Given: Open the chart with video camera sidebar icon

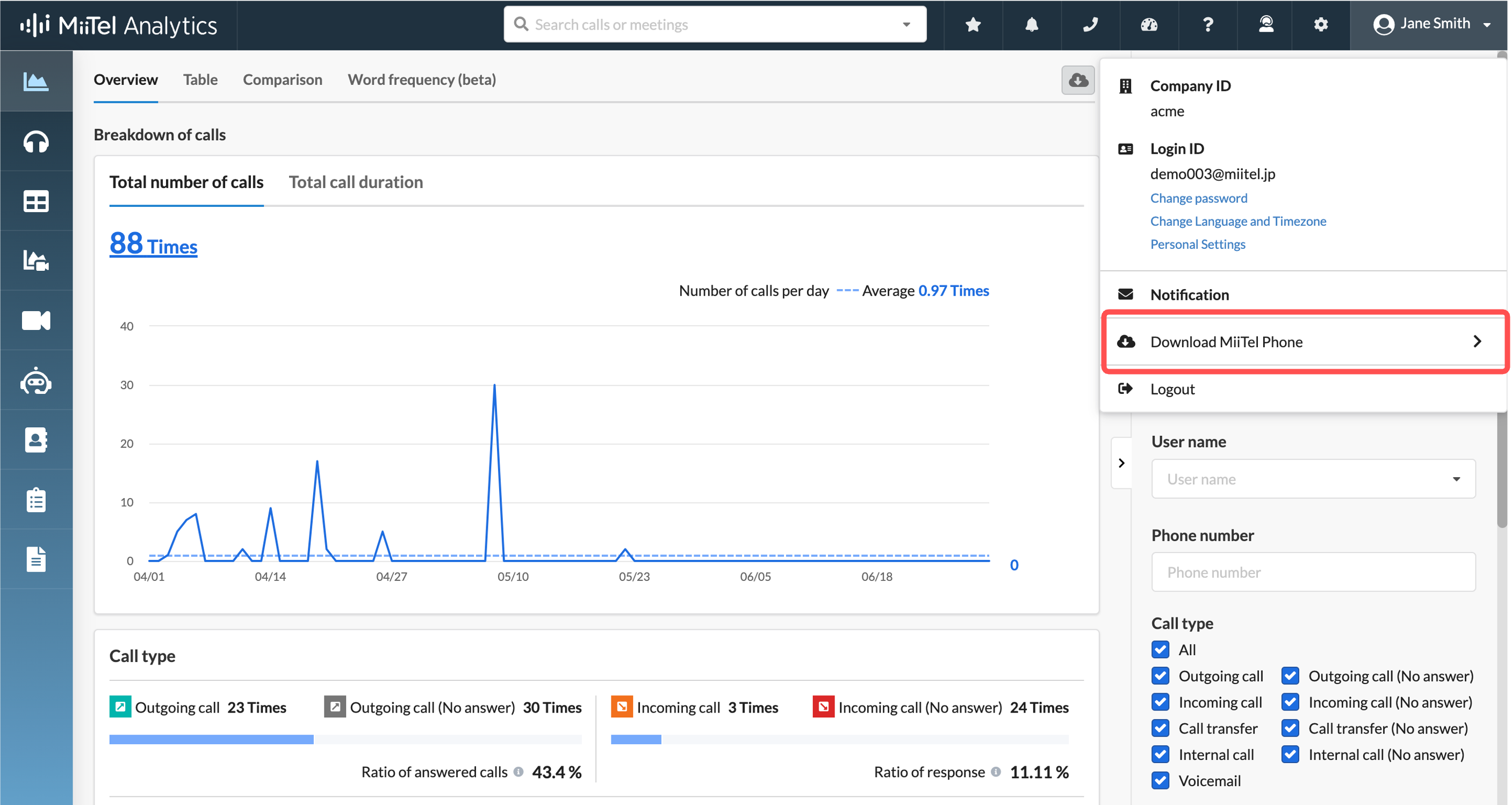Looking at the screenshot, I should point(36,261).
